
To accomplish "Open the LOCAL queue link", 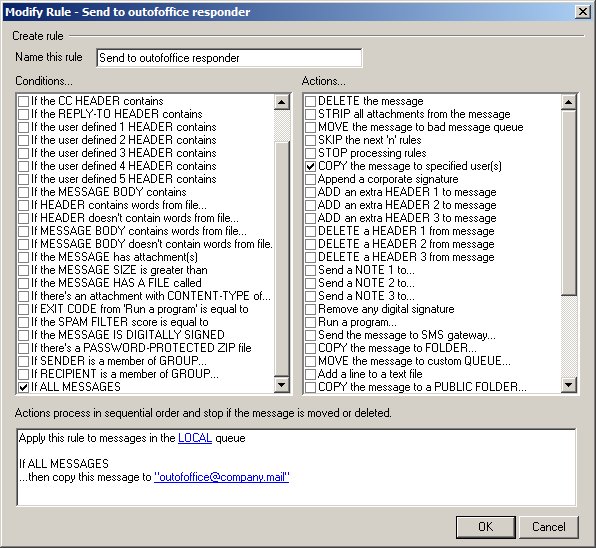I will coord(195,438).
